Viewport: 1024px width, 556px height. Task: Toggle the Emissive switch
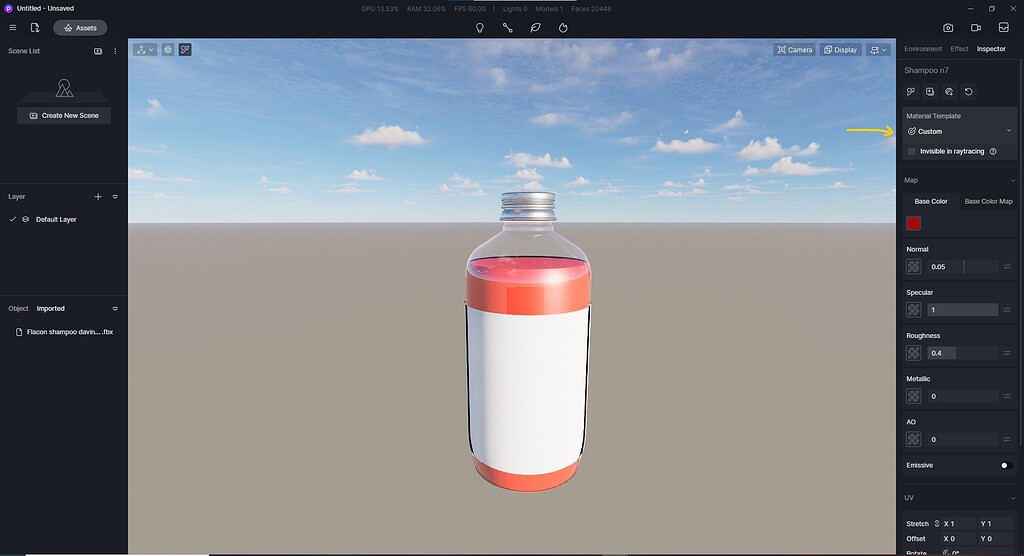(1006, 465)
